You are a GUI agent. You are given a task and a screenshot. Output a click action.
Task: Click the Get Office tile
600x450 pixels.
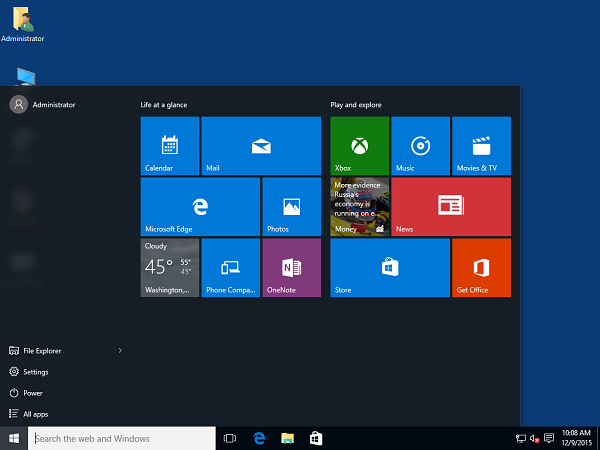tap(481, 267)
